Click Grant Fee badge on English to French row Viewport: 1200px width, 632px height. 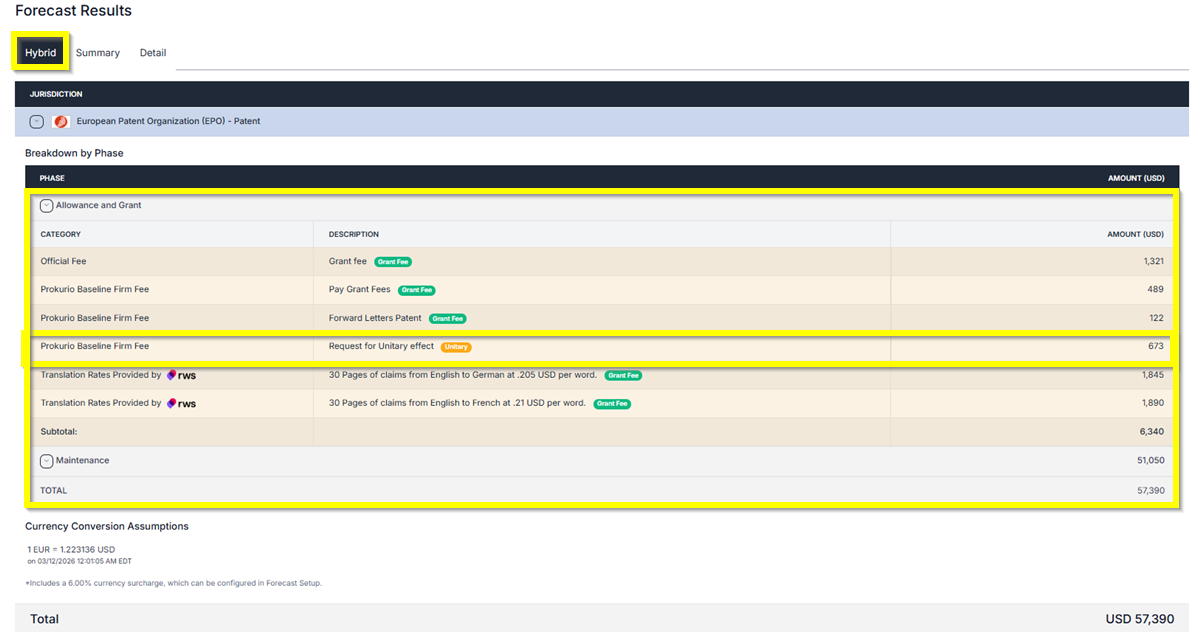612,404
